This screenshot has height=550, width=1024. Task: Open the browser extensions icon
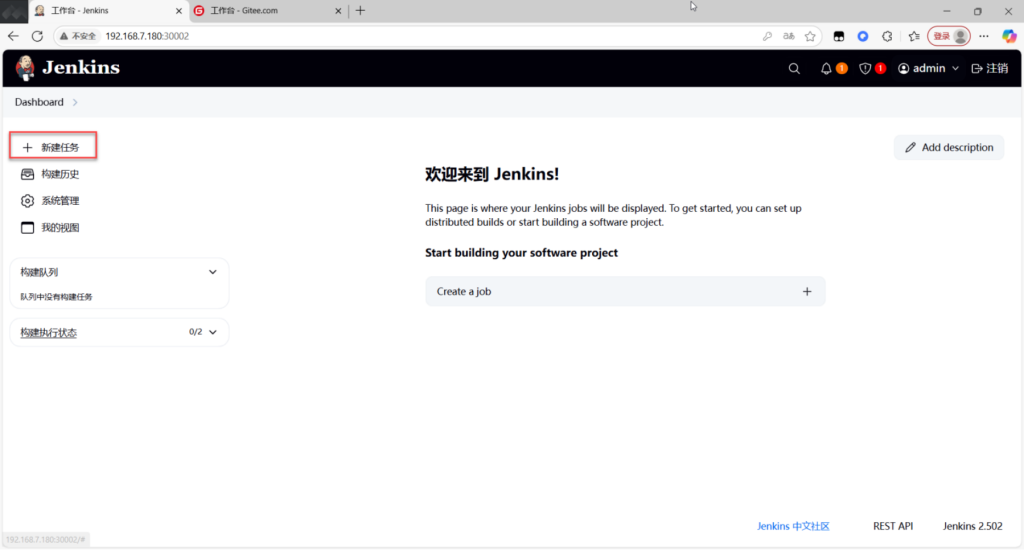click(887, 36)
